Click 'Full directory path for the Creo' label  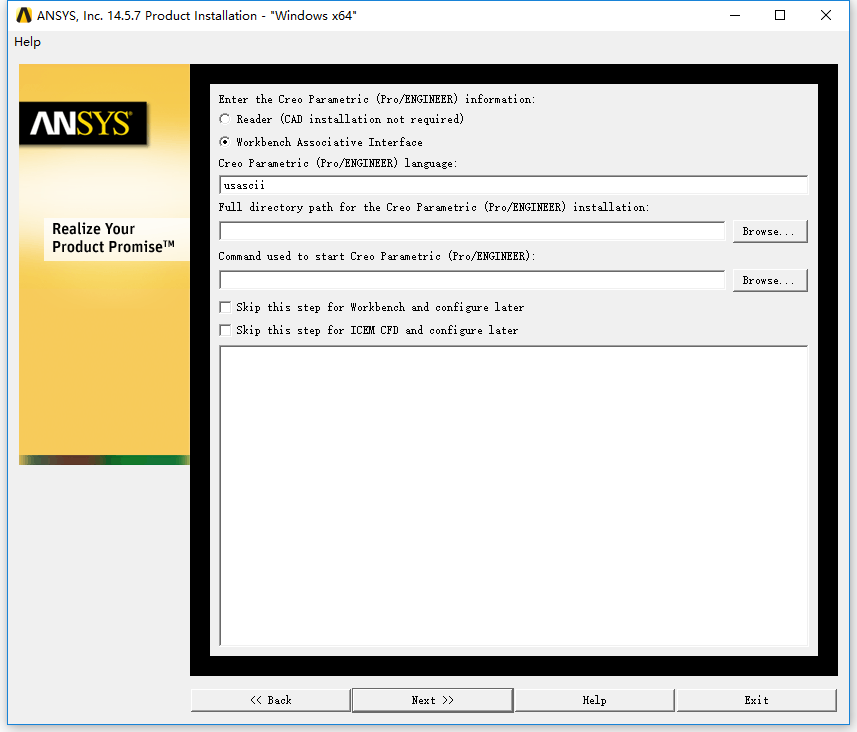tap(433, 207)
